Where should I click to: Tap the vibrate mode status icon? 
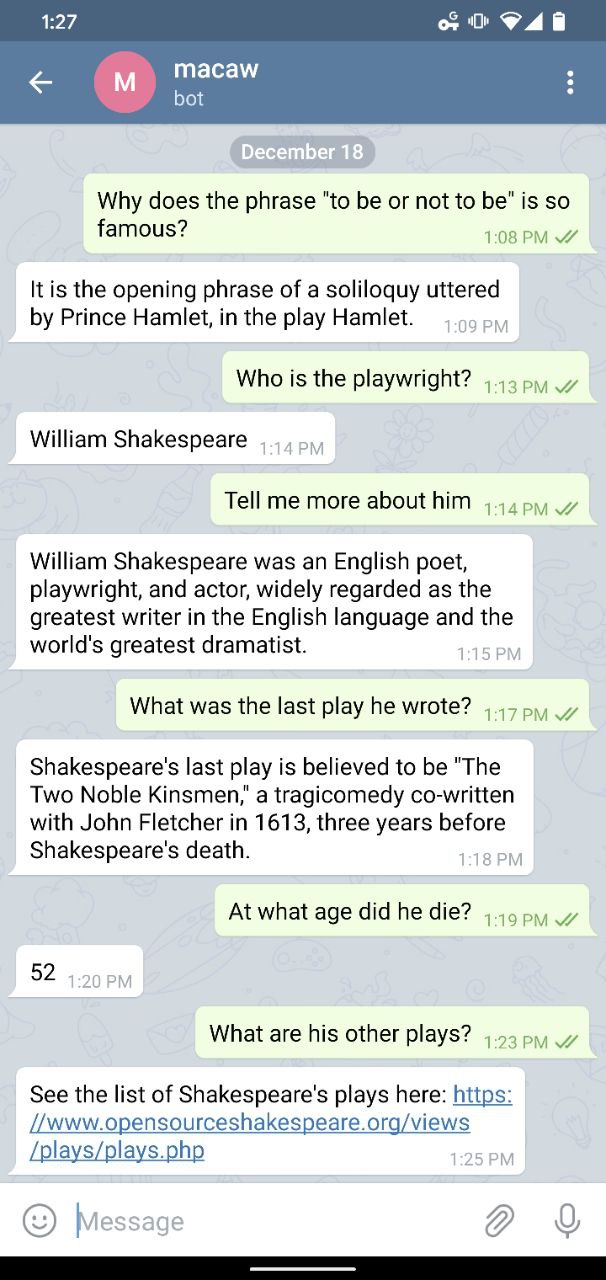pyautogui.click(x=478, y=21)
